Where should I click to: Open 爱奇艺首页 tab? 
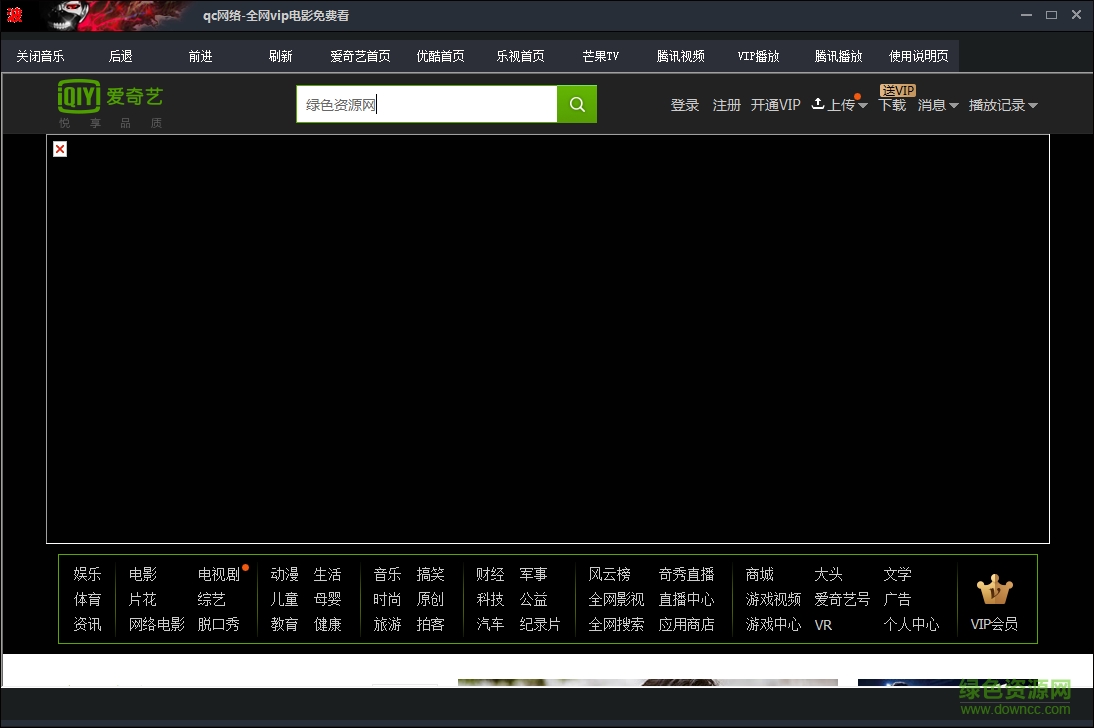[360, 56]
